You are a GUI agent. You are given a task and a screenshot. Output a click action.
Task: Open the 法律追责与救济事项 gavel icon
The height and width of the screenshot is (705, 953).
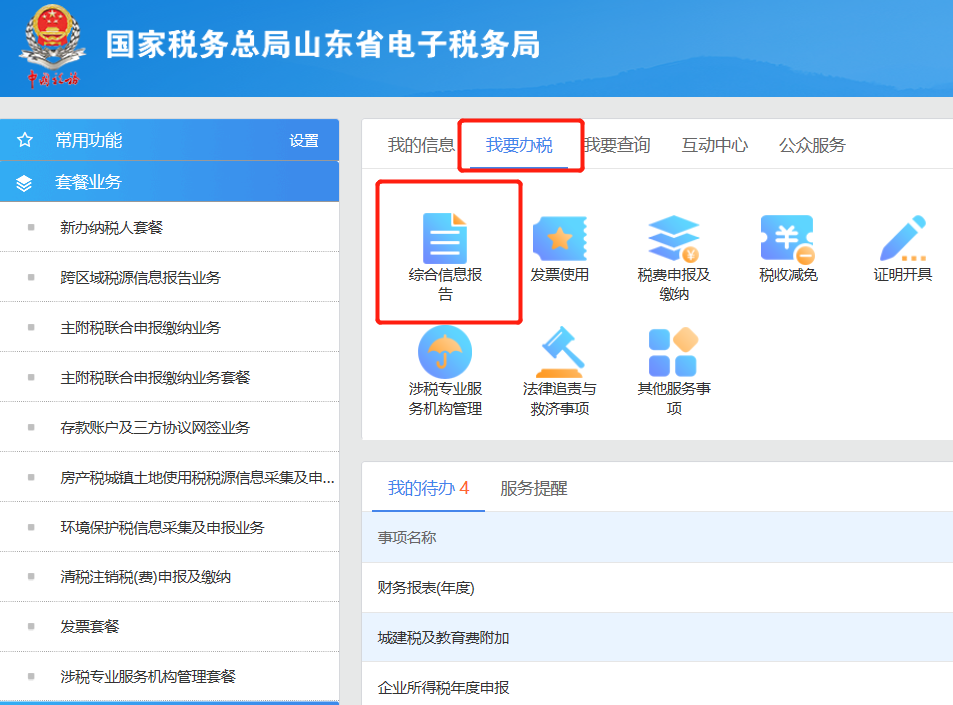559,352
